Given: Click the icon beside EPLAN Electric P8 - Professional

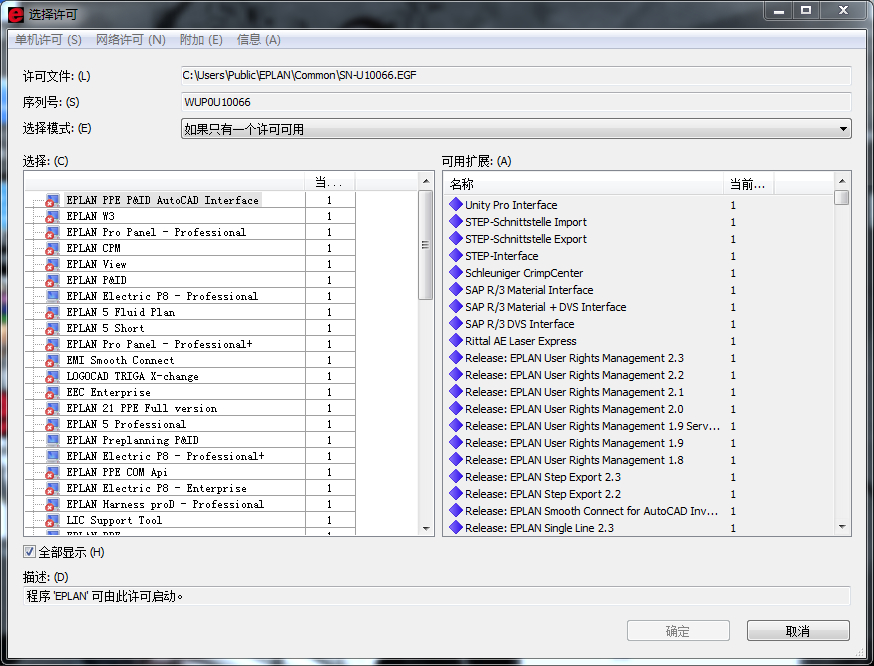Looking at the screenshot, I should (x=52, y=296).
